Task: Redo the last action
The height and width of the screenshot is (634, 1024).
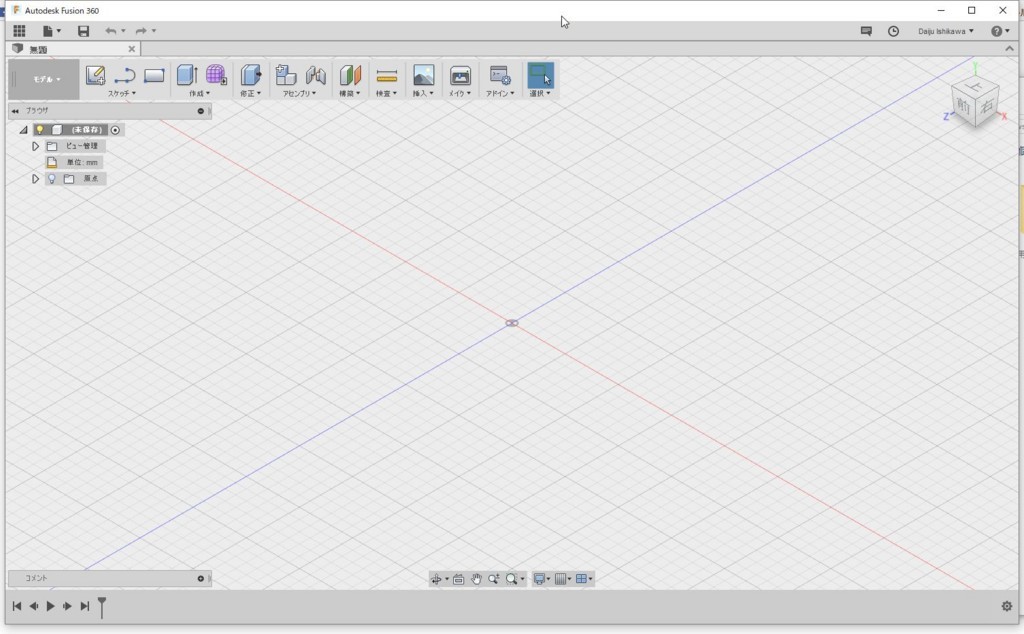Action: tap(140, 31)
